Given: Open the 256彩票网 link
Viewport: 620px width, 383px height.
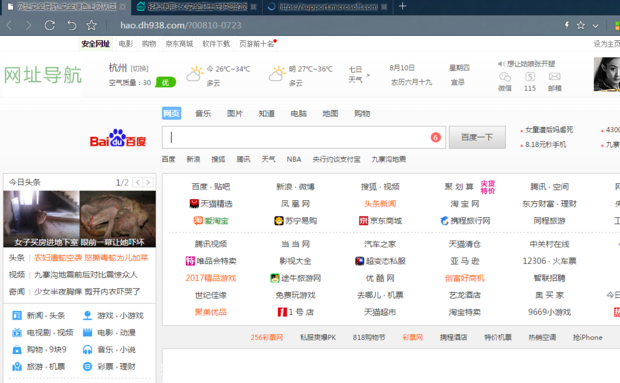Looking at the screenshot, I should pyautogui.click(x=267, y=337).
